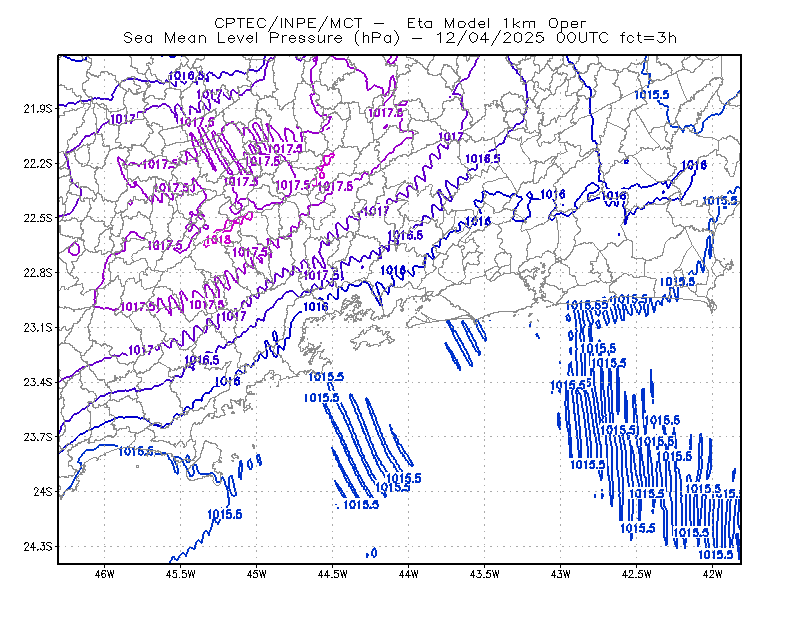800x618 pixels.
Task: Select the 24.3S latitude axis label
Action: pos(38,547)
